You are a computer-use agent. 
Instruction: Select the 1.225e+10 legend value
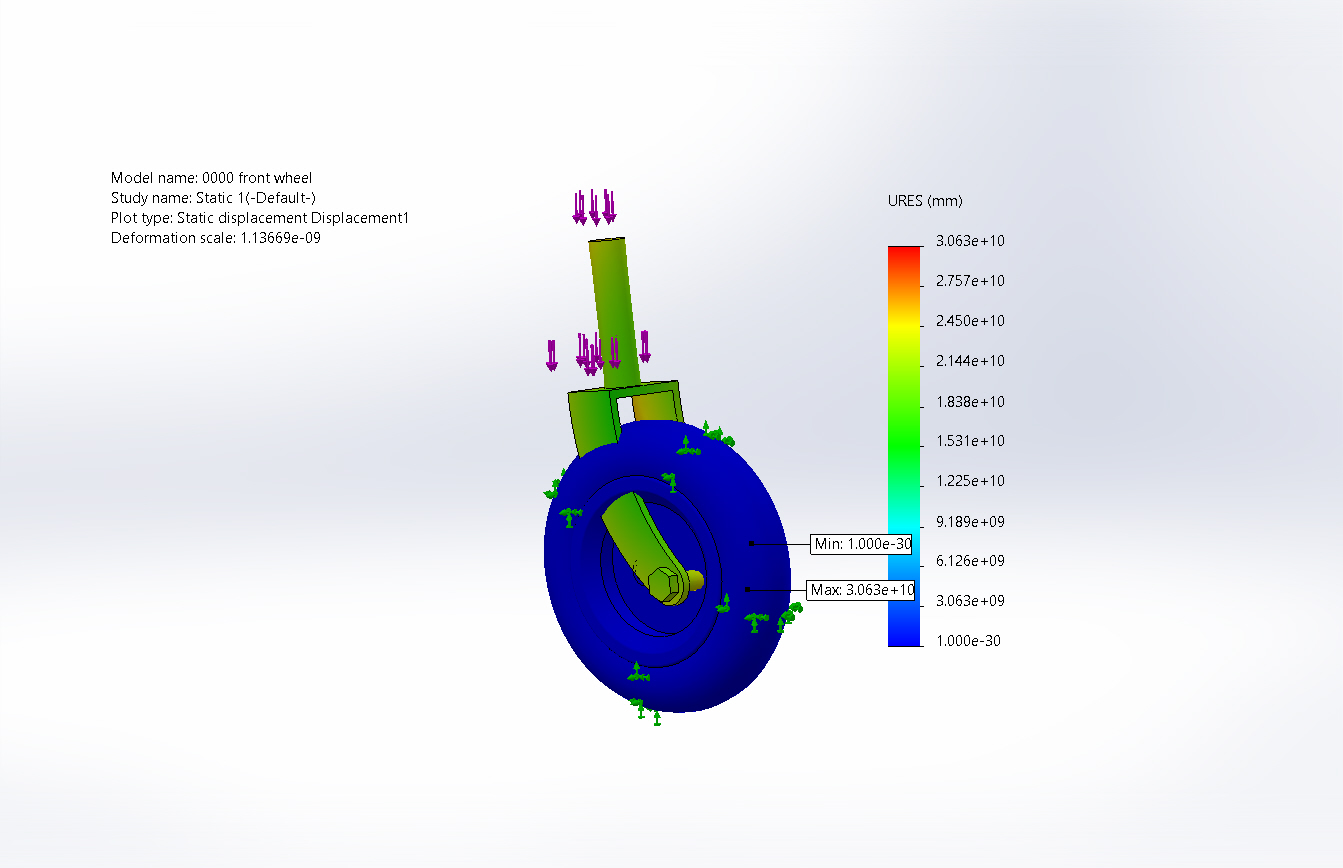coord(970,481)
